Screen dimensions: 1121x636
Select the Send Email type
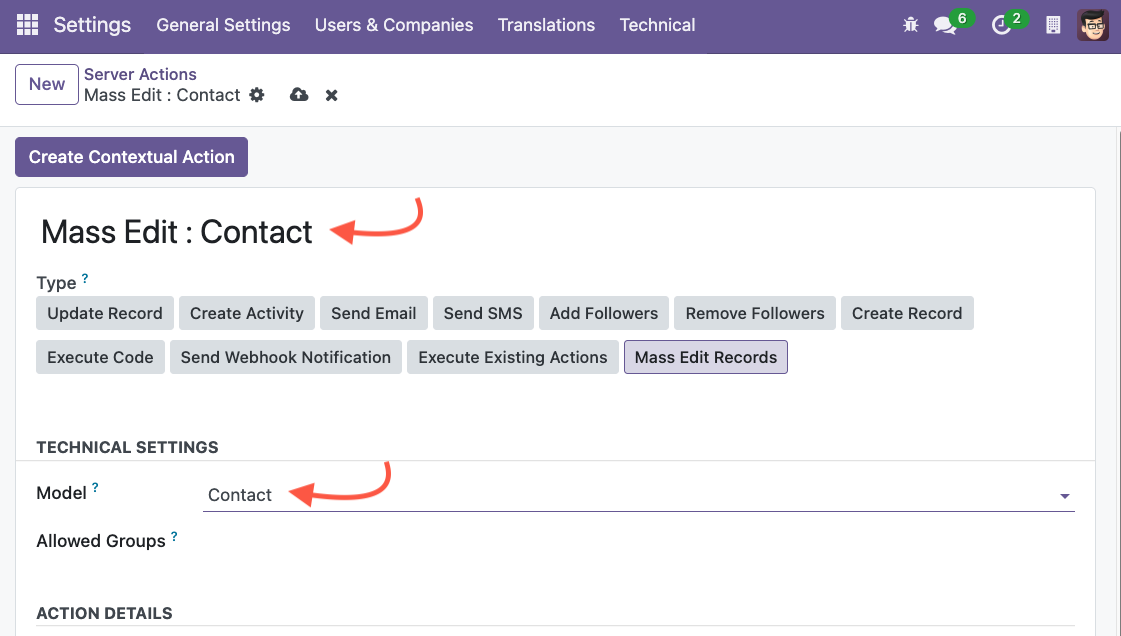coord(374,313)
